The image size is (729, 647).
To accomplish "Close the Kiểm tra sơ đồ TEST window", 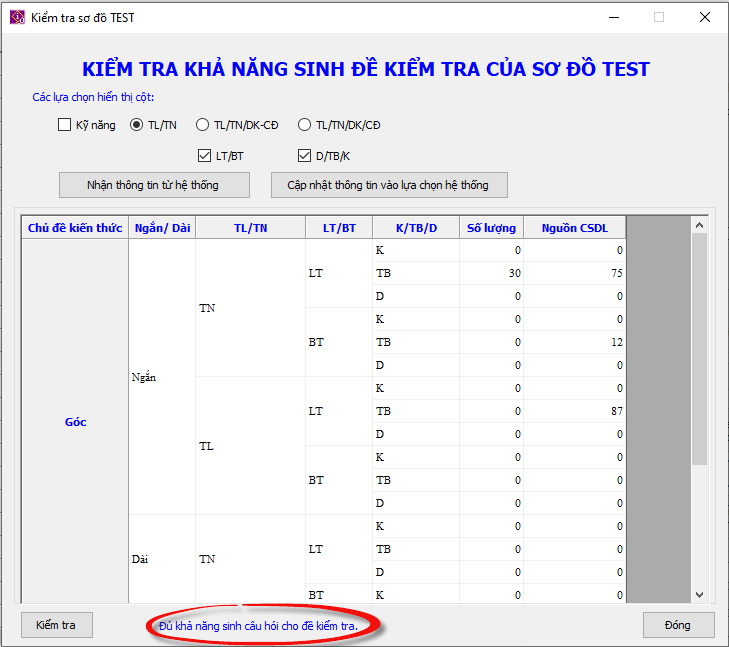I will pos(705,18).
